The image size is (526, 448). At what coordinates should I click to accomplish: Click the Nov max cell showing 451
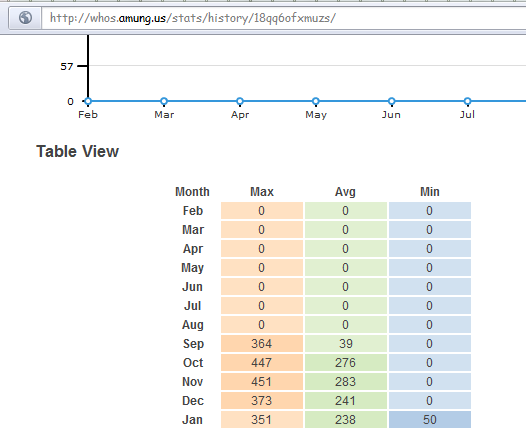pyautogui.click(x=262, y=382)
